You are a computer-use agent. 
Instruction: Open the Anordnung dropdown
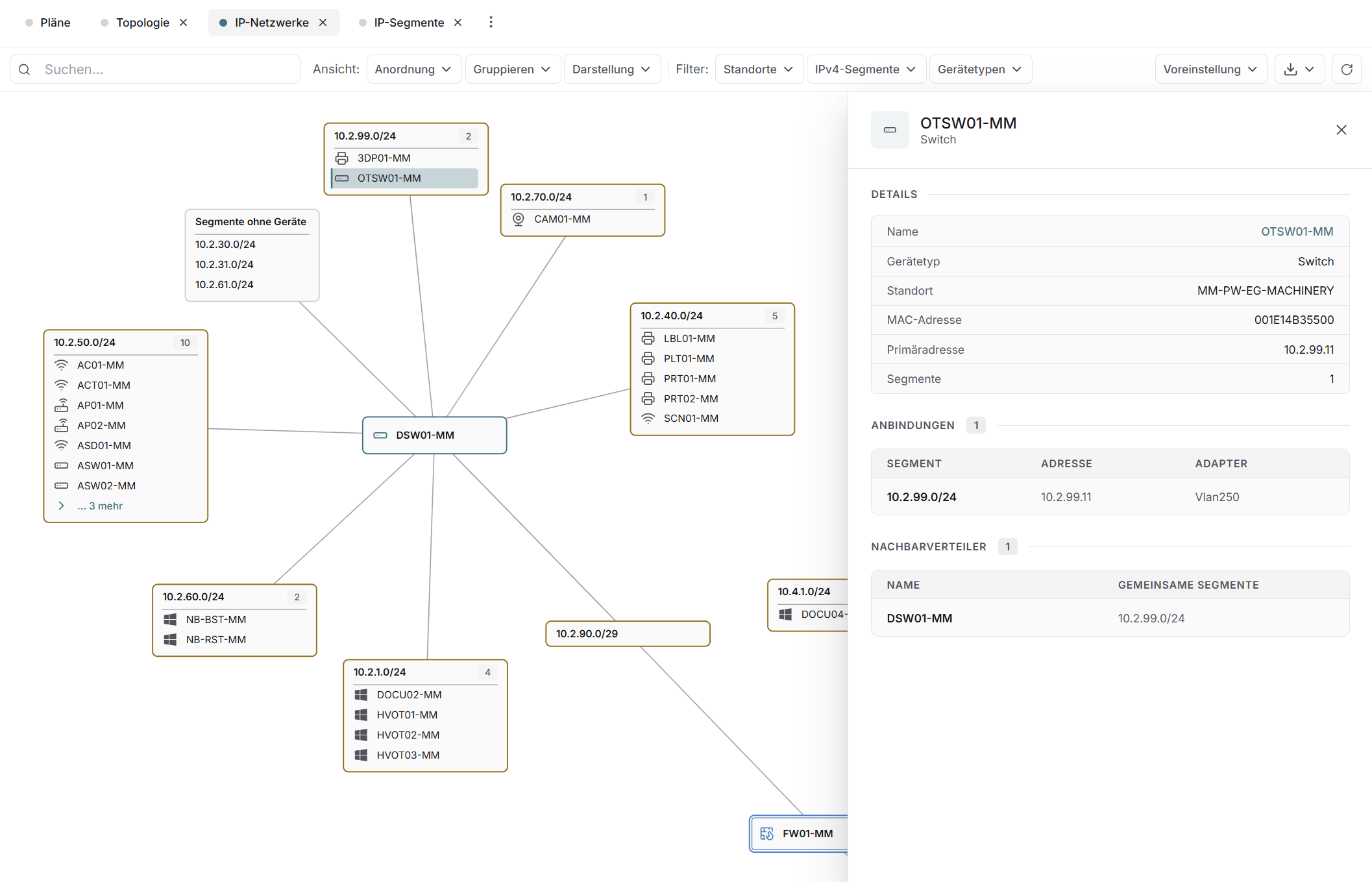413,69
